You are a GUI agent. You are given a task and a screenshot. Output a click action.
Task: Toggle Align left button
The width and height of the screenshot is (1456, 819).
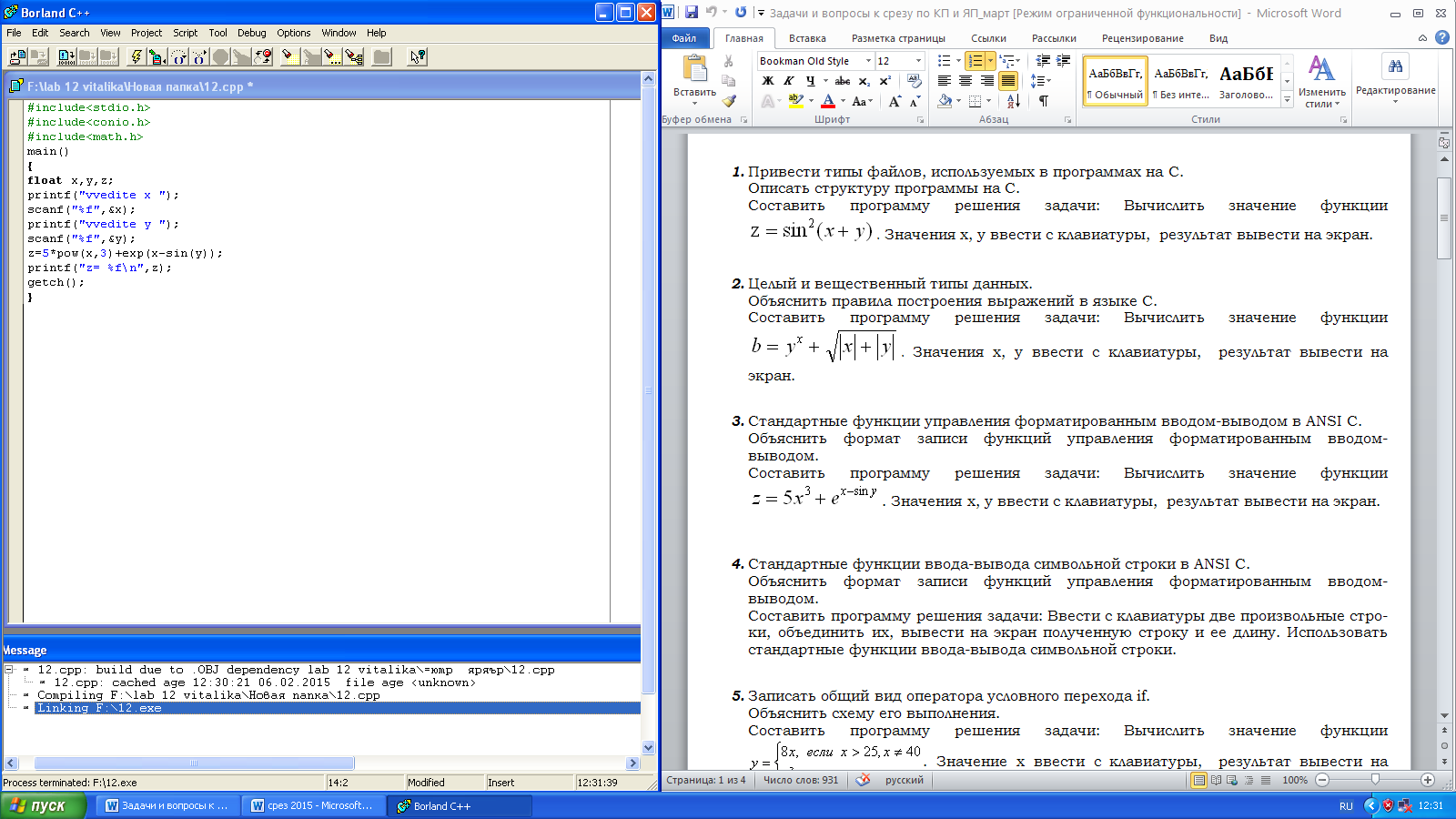[x=945, y=81]
